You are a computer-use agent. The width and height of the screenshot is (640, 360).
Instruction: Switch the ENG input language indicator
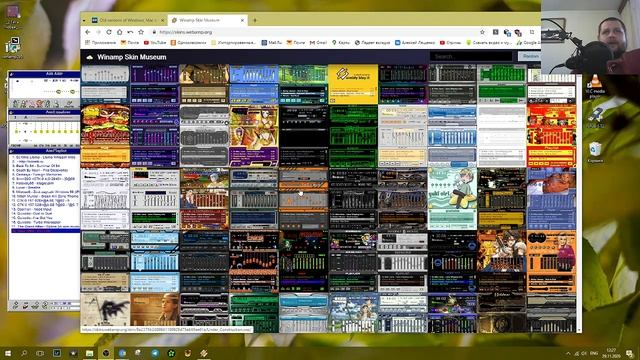594,353
